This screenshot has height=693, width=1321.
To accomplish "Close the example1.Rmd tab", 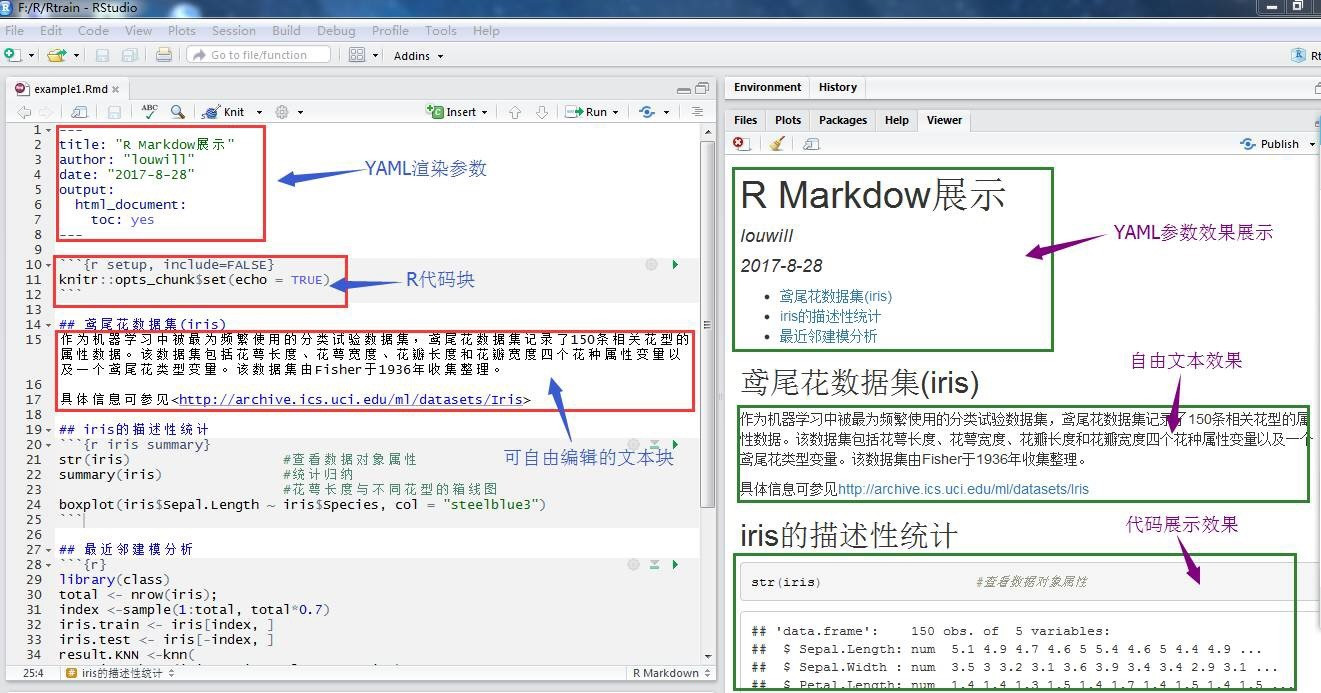I will [x=116, y=89].
